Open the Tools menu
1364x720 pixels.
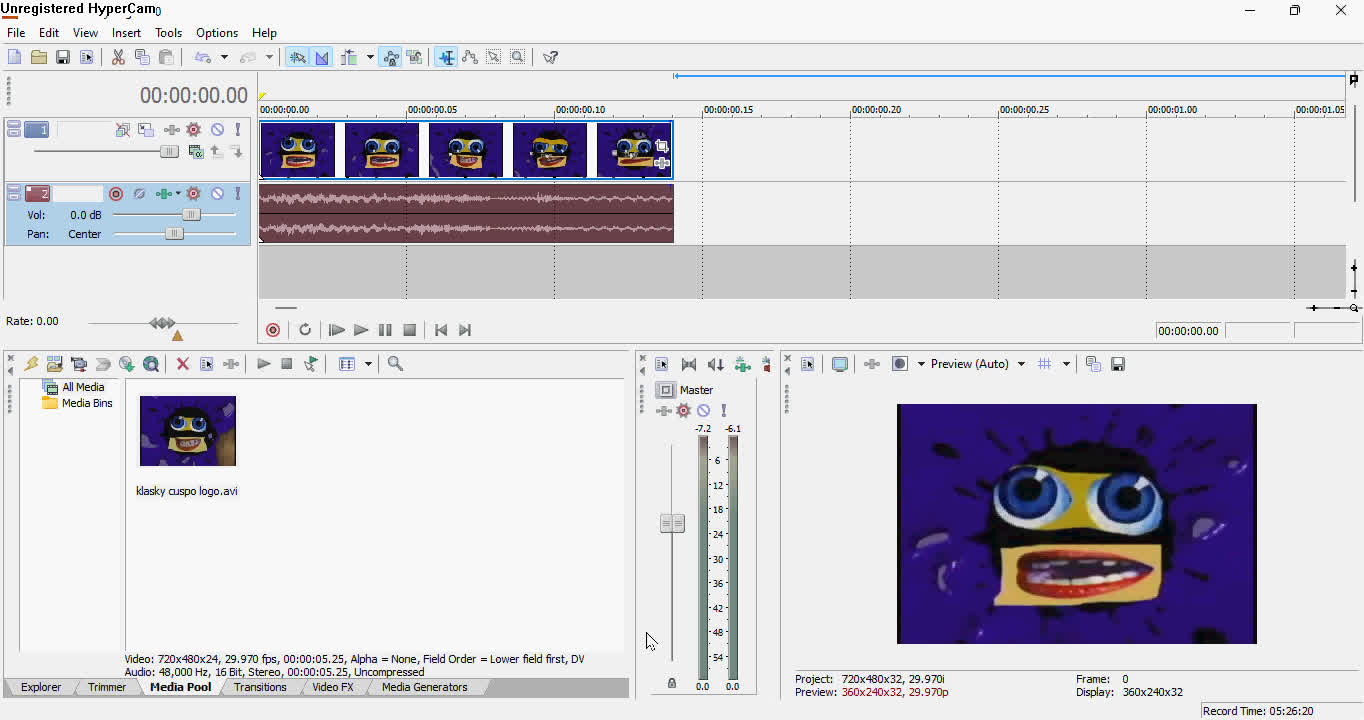coord(168,33)
